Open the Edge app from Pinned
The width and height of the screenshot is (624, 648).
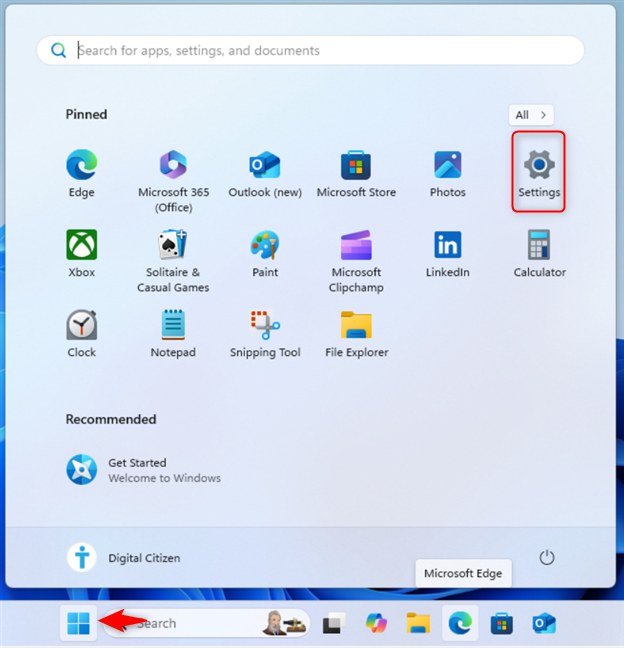click(x=81, y=174)
